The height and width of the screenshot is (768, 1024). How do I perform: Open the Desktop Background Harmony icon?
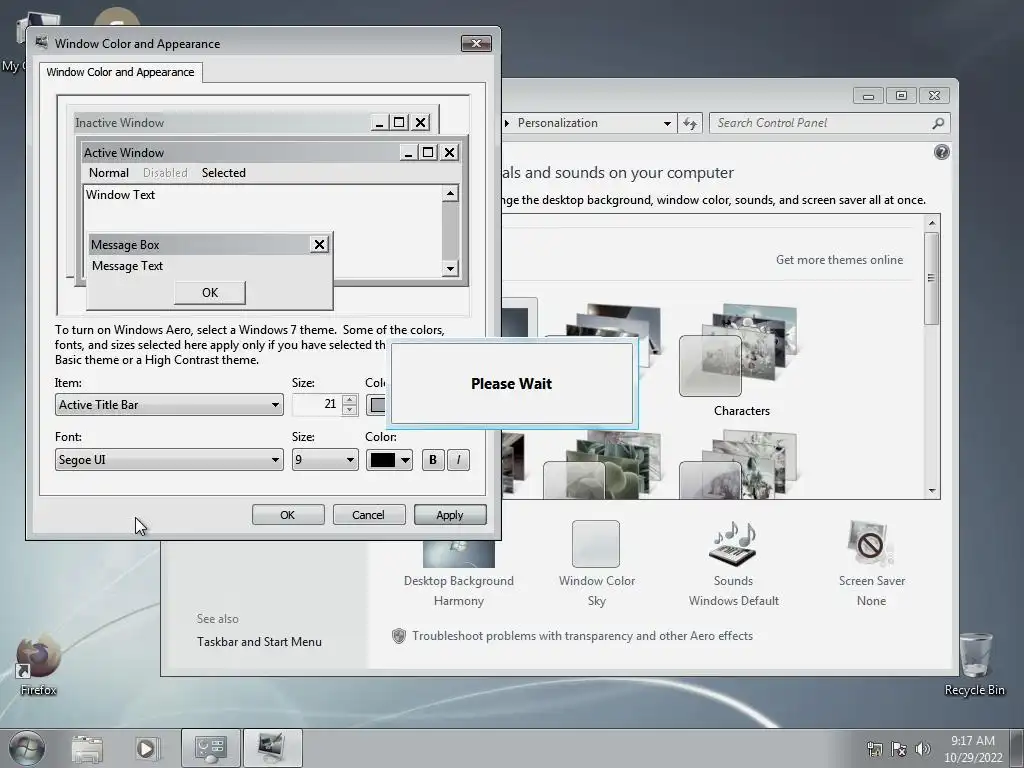tap(458, 554)
